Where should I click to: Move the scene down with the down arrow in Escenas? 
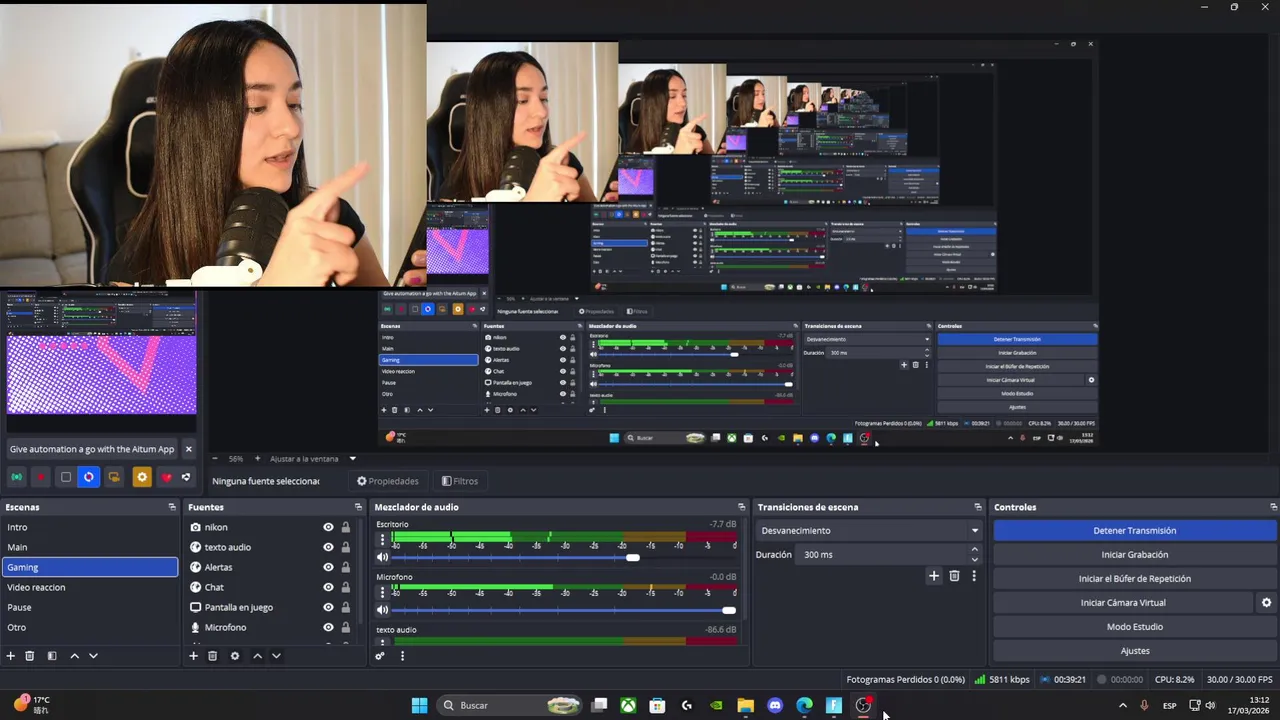tap(93, 656)
